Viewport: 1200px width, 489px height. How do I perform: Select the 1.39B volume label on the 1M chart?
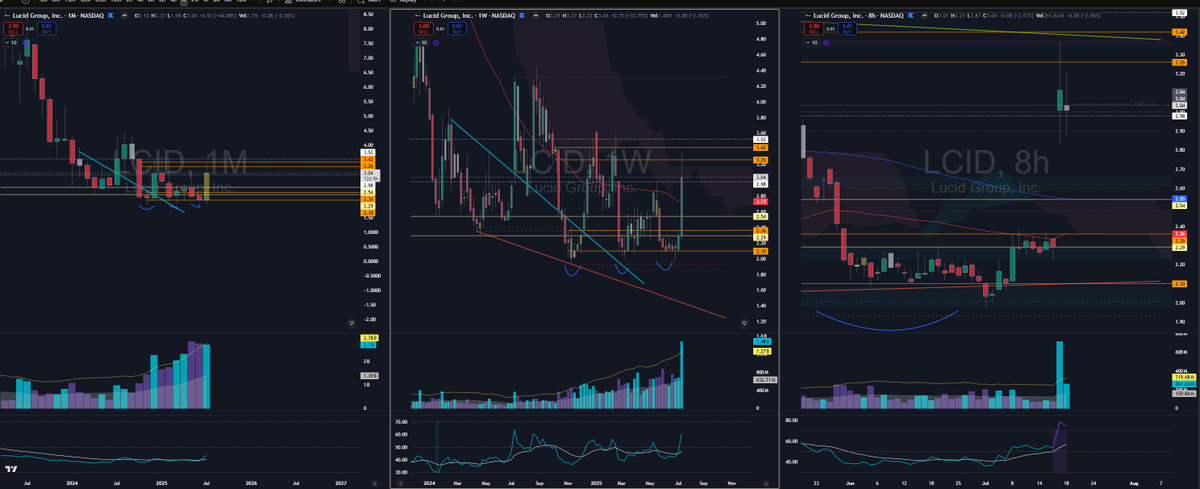click(369, 376)
